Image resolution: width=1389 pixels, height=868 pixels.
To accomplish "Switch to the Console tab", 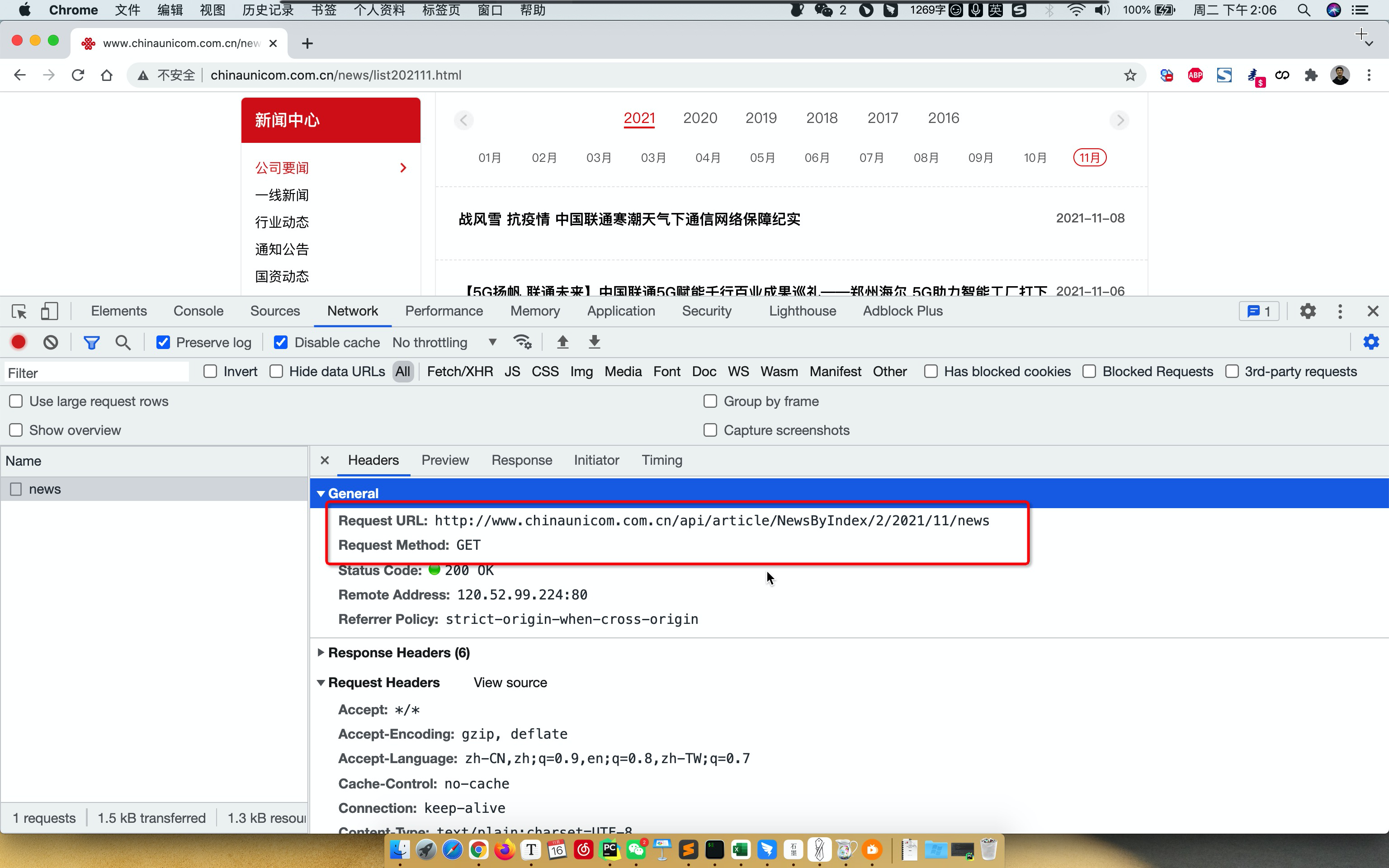I will coord(198,311).
